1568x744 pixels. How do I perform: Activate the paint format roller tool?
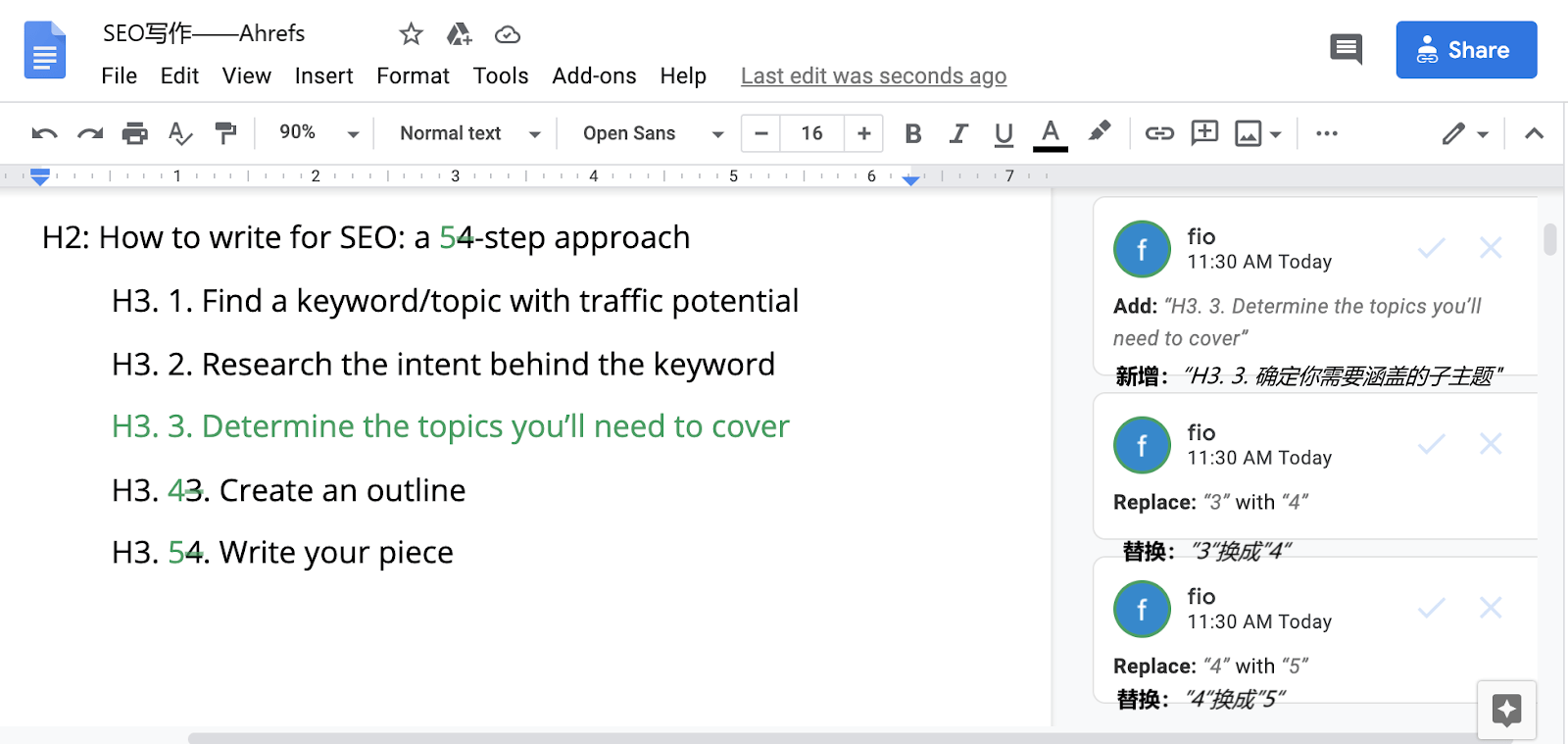coord(225,133)
